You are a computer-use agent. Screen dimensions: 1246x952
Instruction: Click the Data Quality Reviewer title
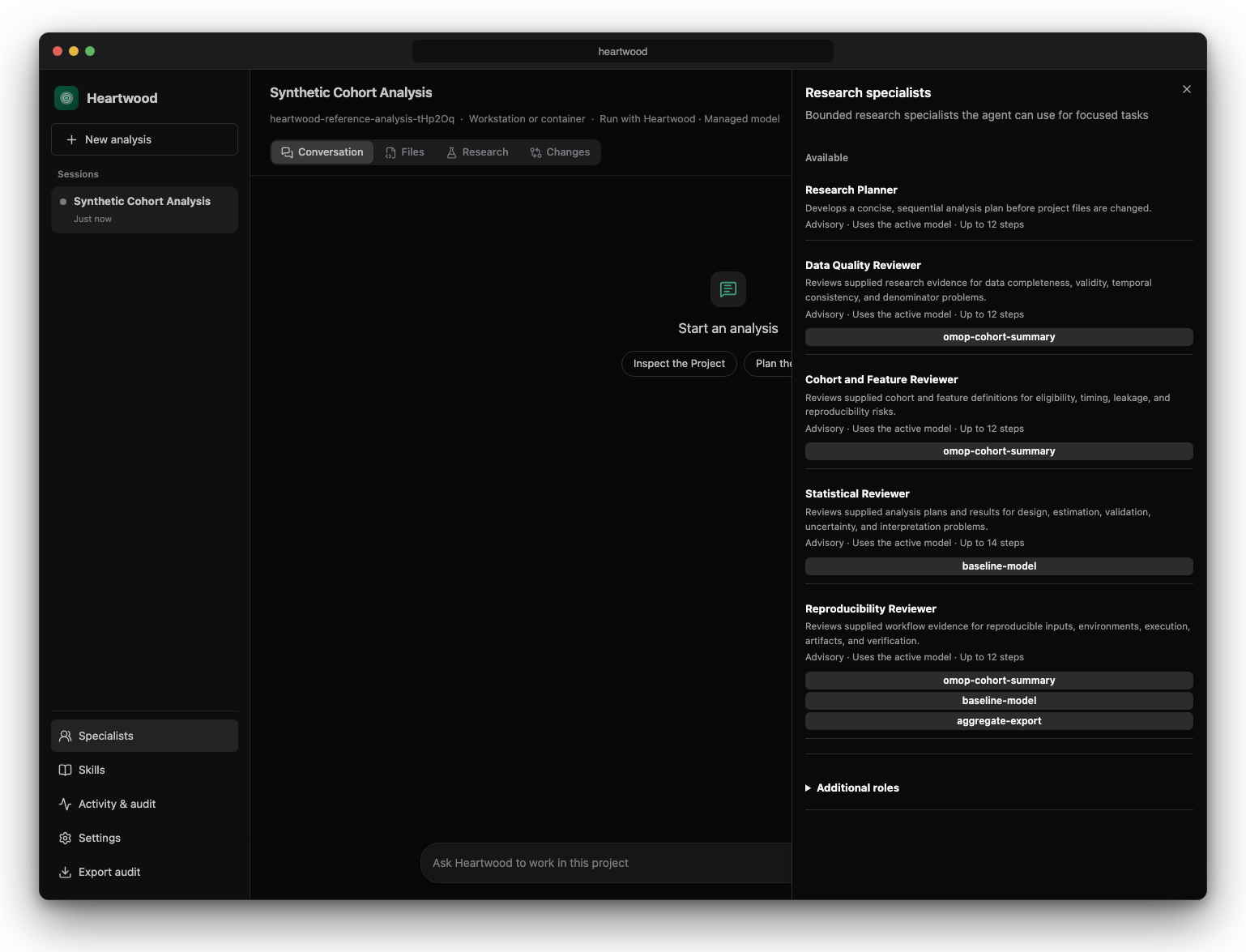863,265
